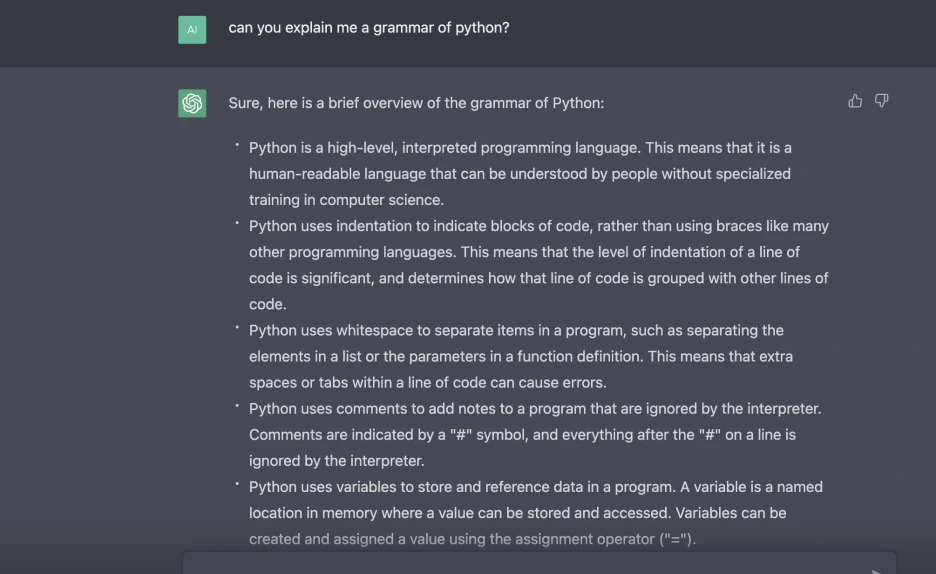Click the user prompt about python grammar
The image size is (936, 574).
(369, 28)
